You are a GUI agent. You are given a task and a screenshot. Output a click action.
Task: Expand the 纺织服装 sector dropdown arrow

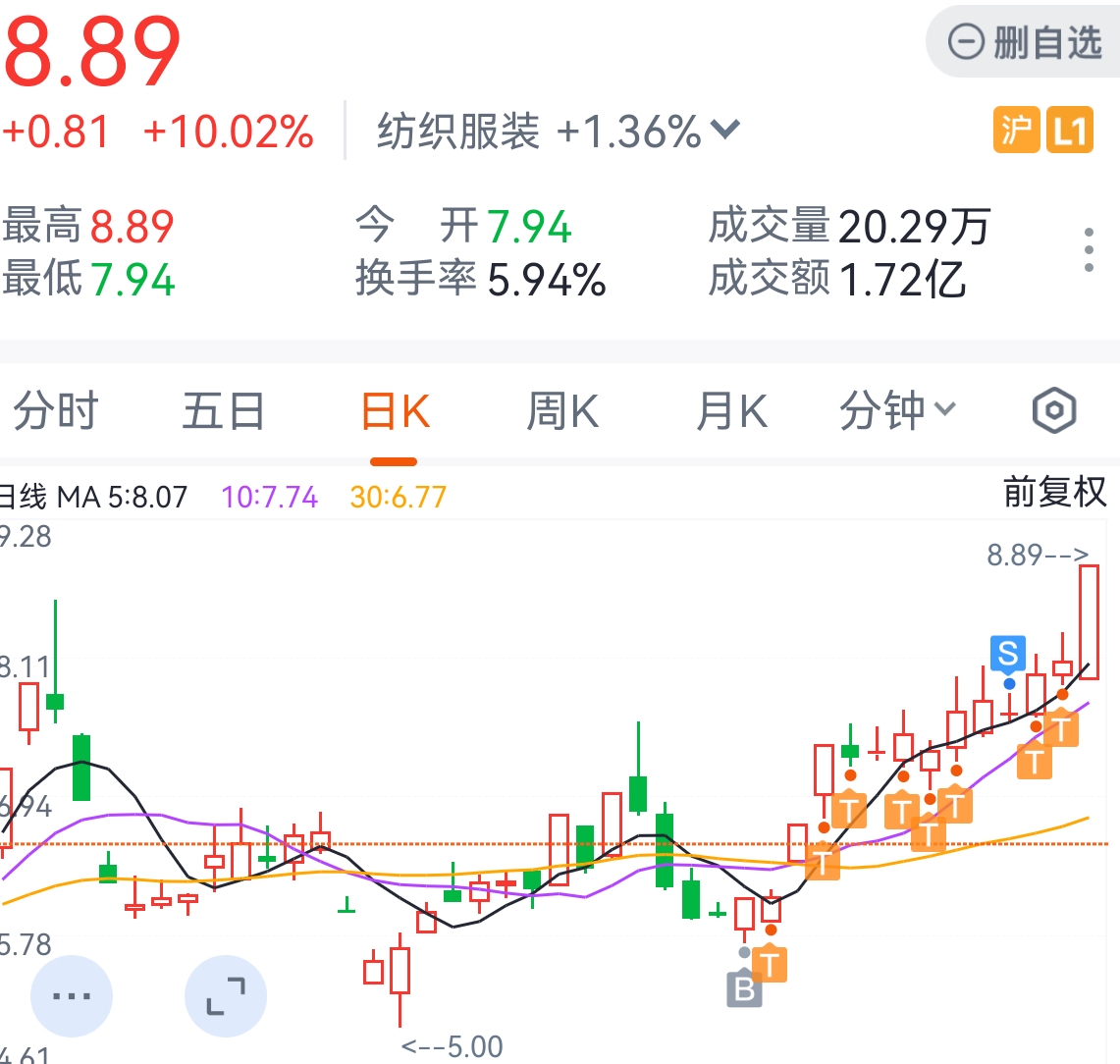725,130
